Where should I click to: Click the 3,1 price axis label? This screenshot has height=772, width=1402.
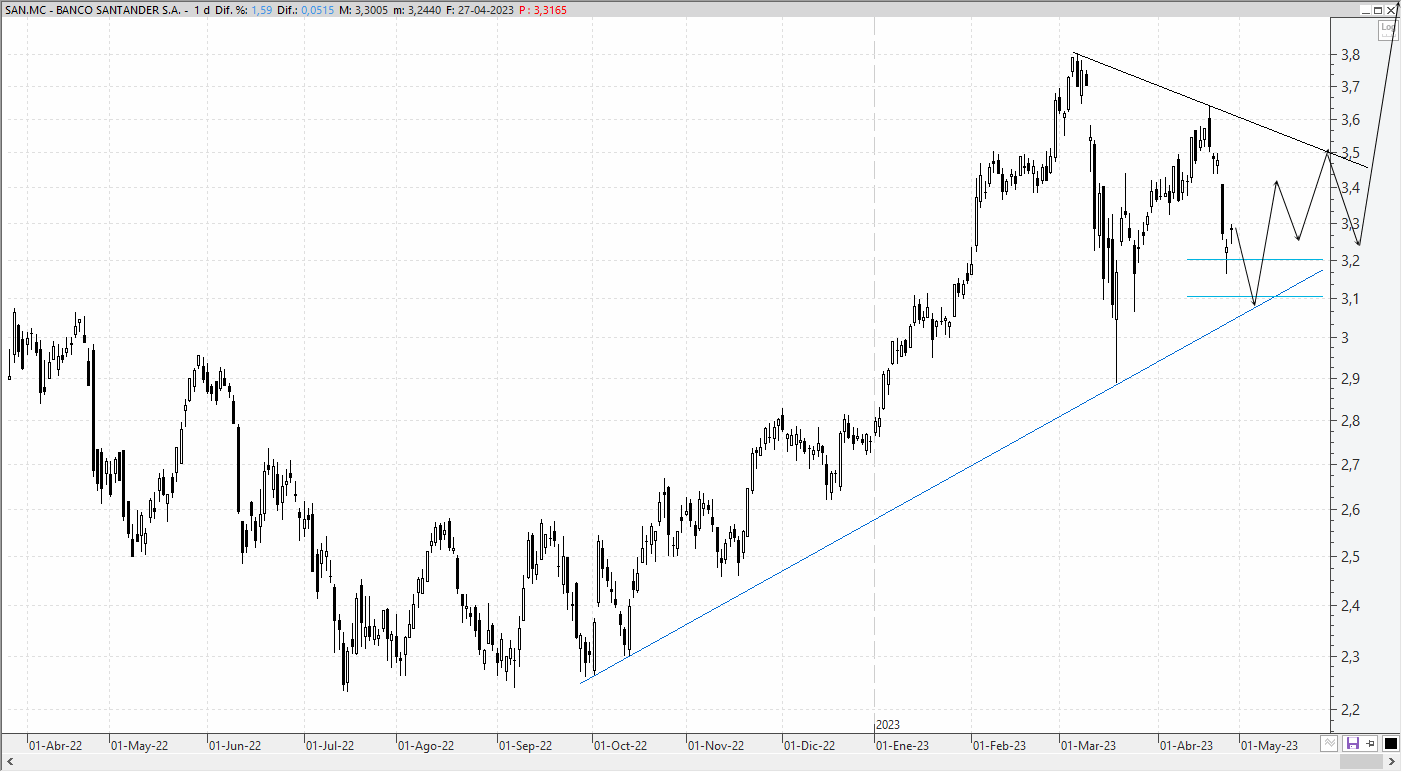1350,299
